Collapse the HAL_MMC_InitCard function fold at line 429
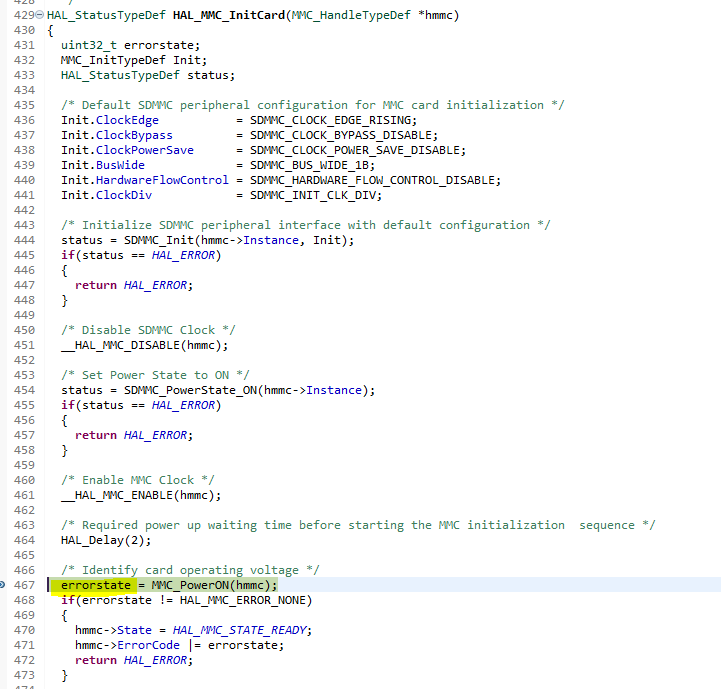Screen dimensions: 721x689 pyautogui.click(x=40, y=15)
